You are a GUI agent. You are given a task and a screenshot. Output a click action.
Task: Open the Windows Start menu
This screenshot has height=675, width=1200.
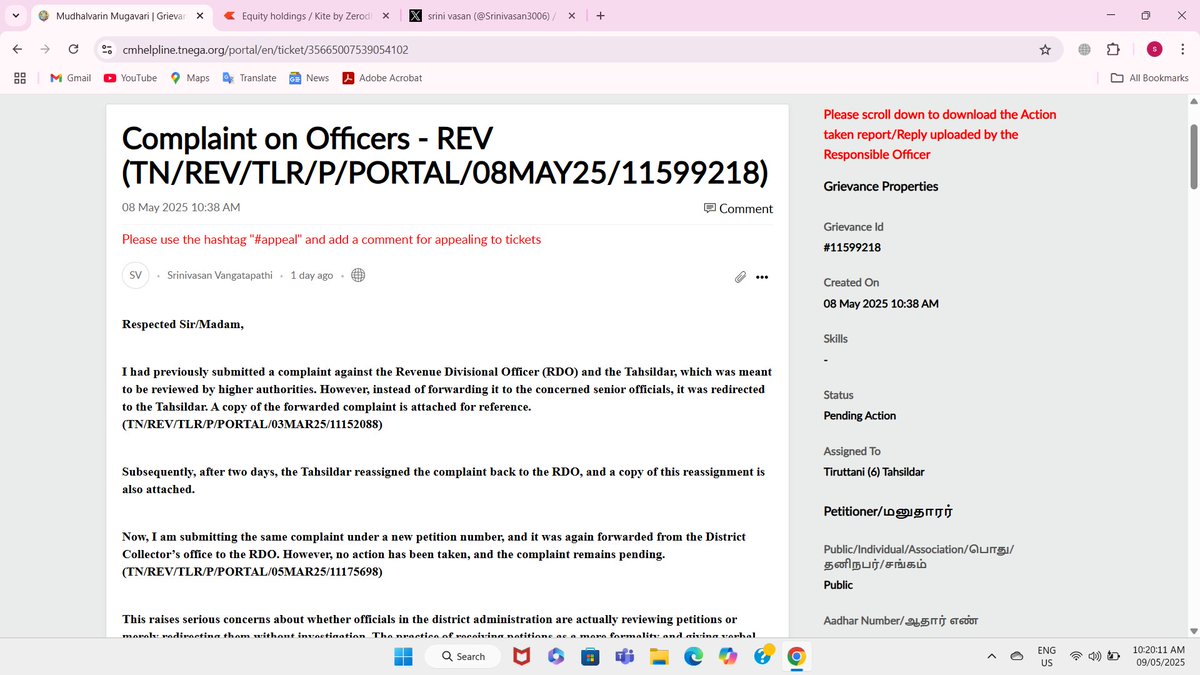click(x=402, y=656)
